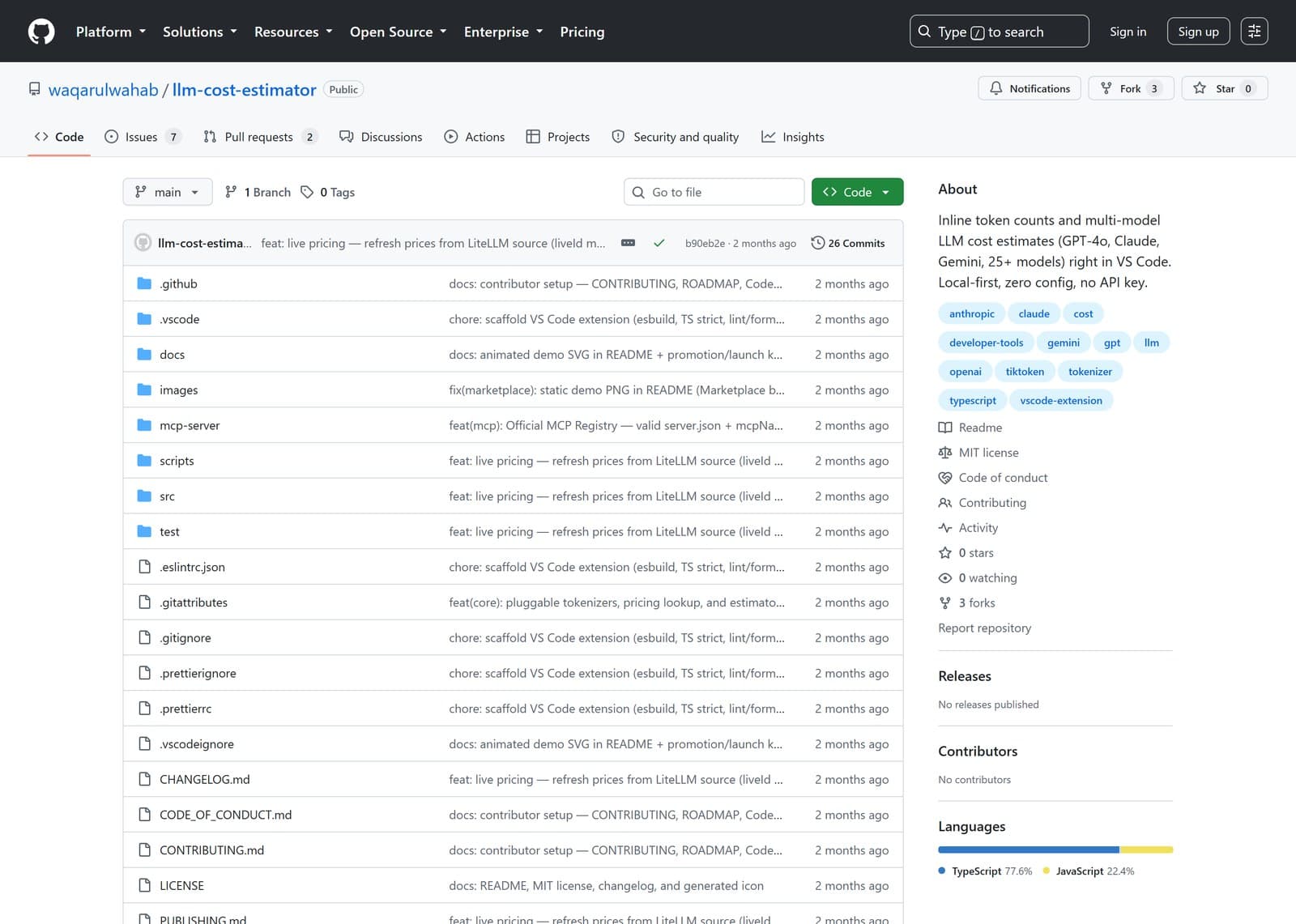Viewport: 1296px width, 924px height.
Task: Click the fork icon on Fork button
Action: 1106,88
